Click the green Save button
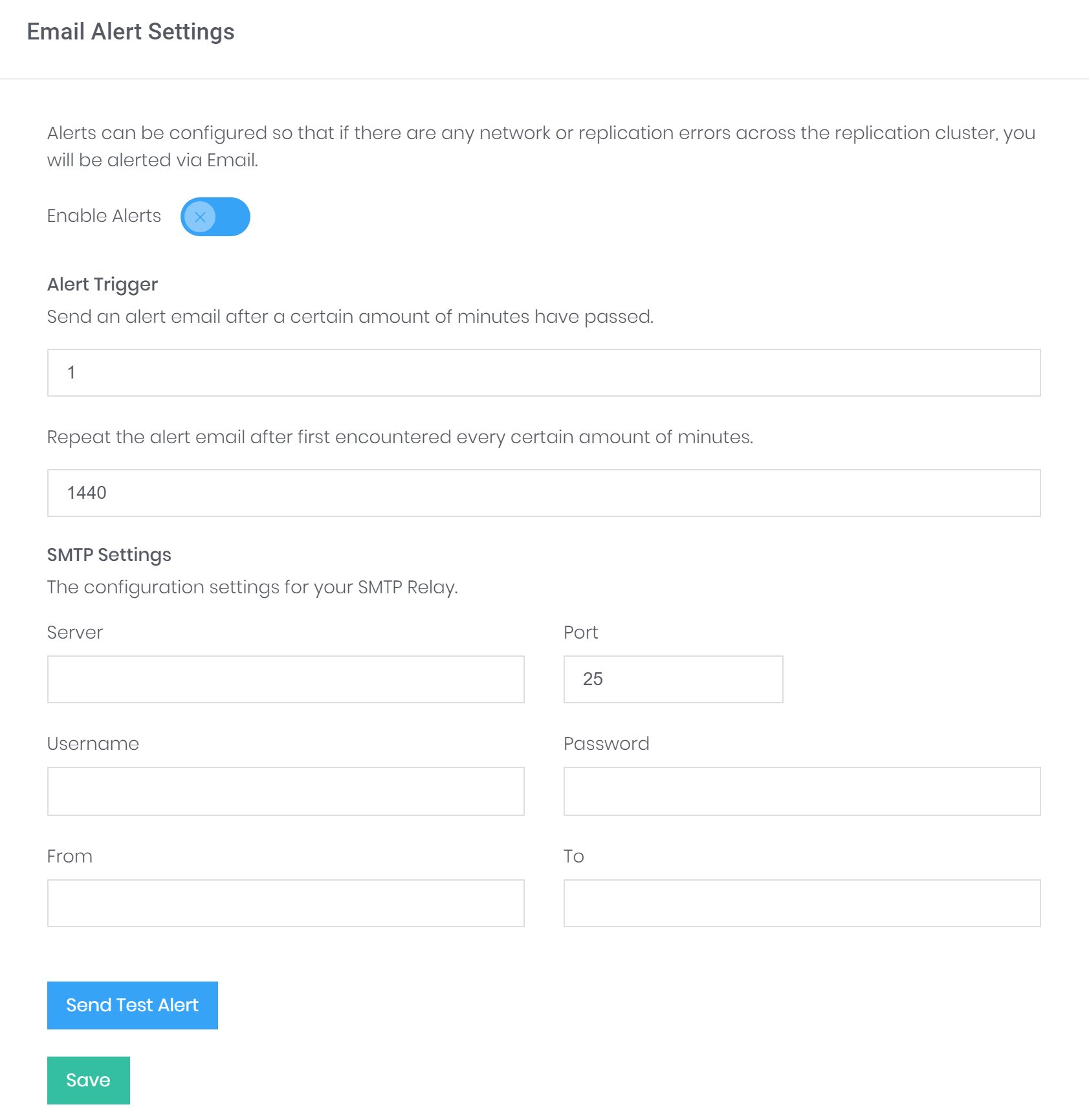Image resolution: width=1089 pixels, height=1120 pixels. coord(89,1080)
